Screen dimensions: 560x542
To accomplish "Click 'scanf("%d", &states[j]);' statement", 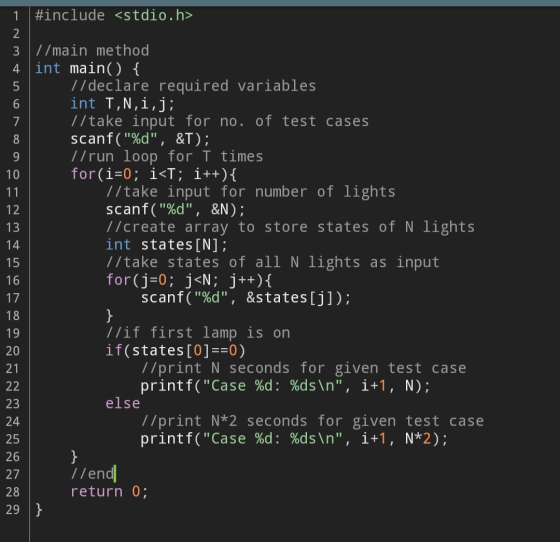I will point(246,298).
